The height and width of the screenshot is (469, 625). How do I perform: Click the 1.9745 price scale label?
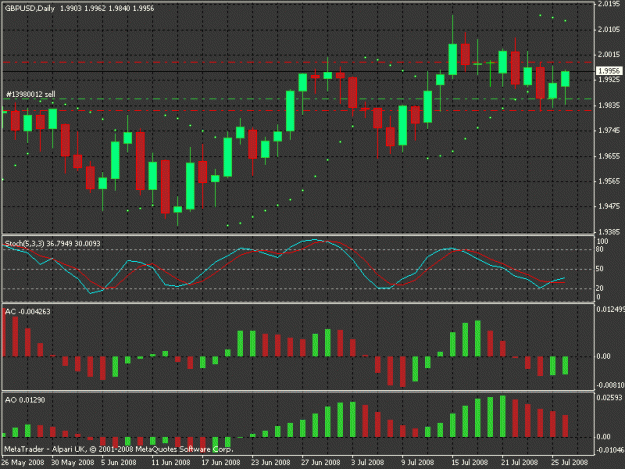tap(609, 130)
